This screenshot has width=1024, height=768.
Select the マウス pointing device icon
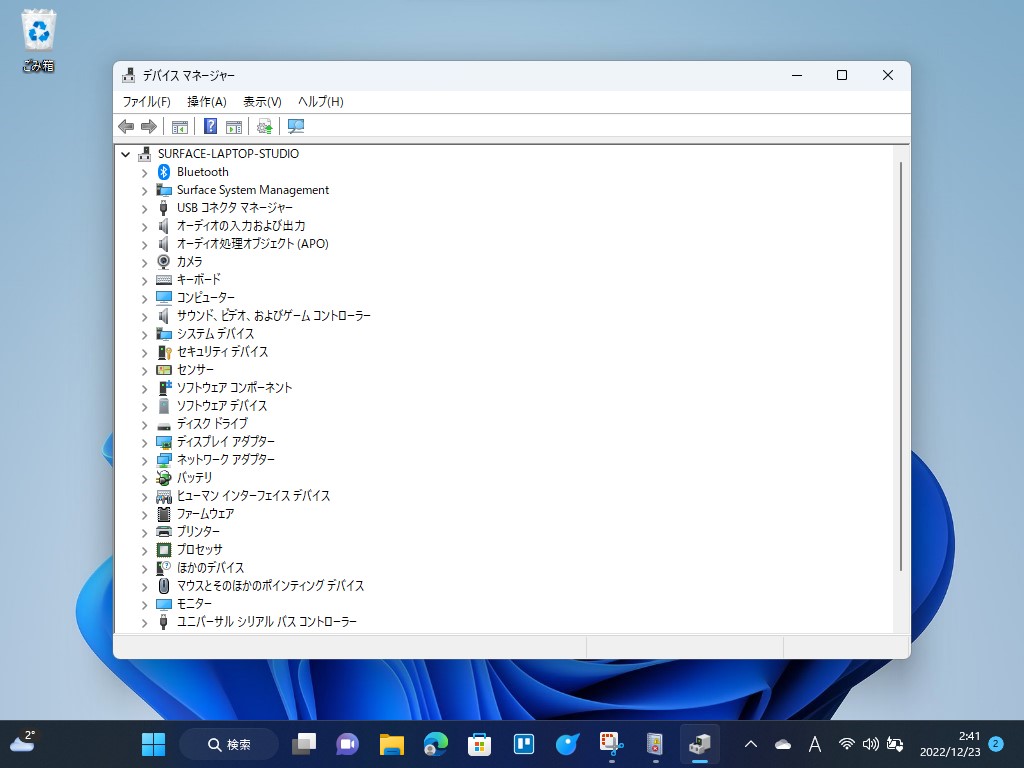point(164,586)
